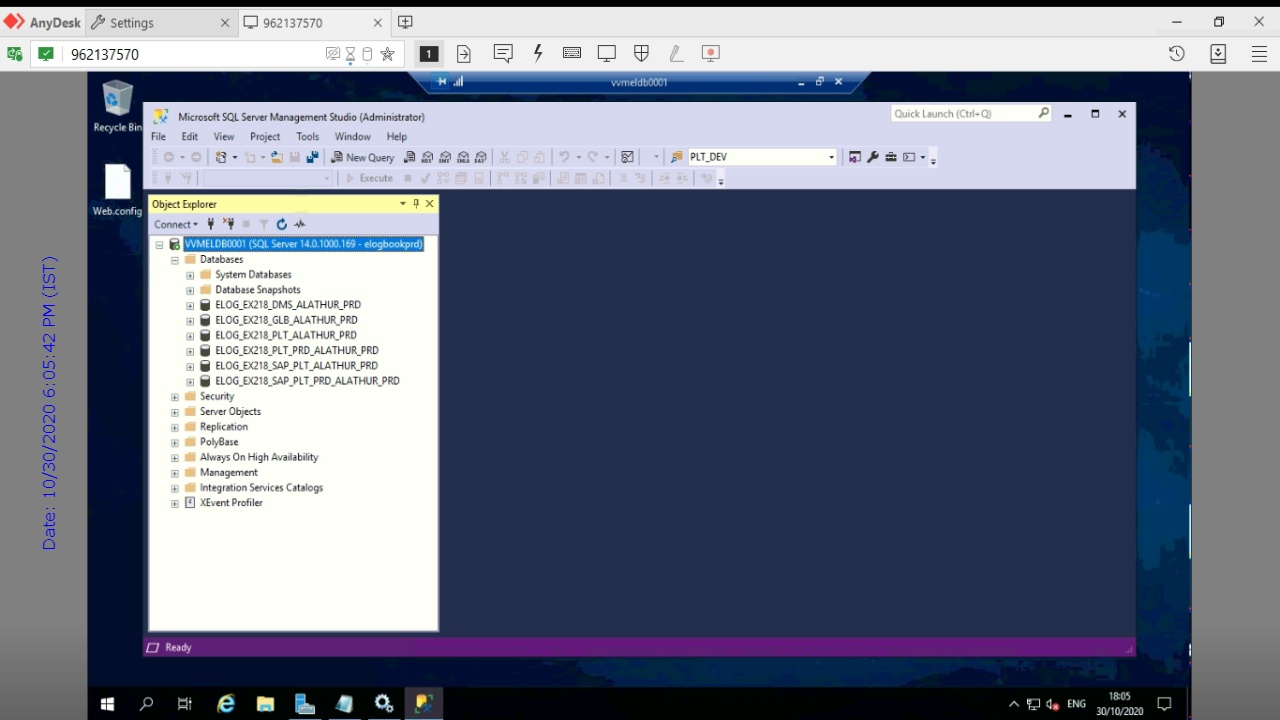Open the AnyDesk chat icon
The width and height of the screenshot is (1280, 720).
pos(503,54)
